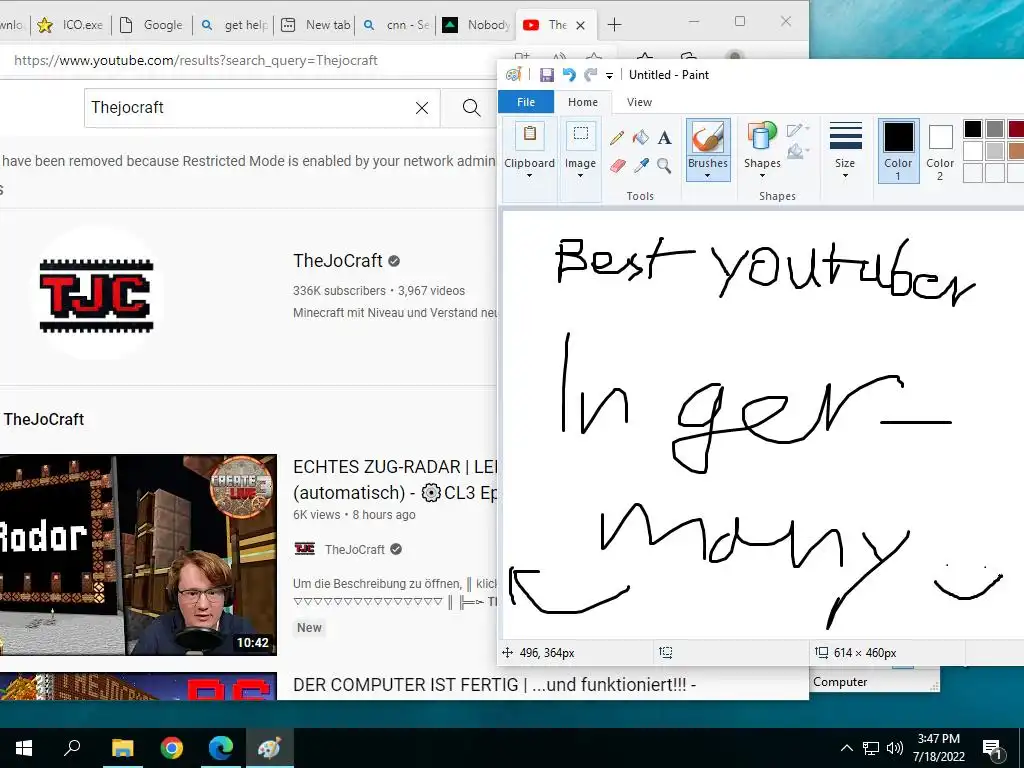Expand the Brushes dropdown arrow
This screenshot has width=1024, height=768.
(707, 176)
